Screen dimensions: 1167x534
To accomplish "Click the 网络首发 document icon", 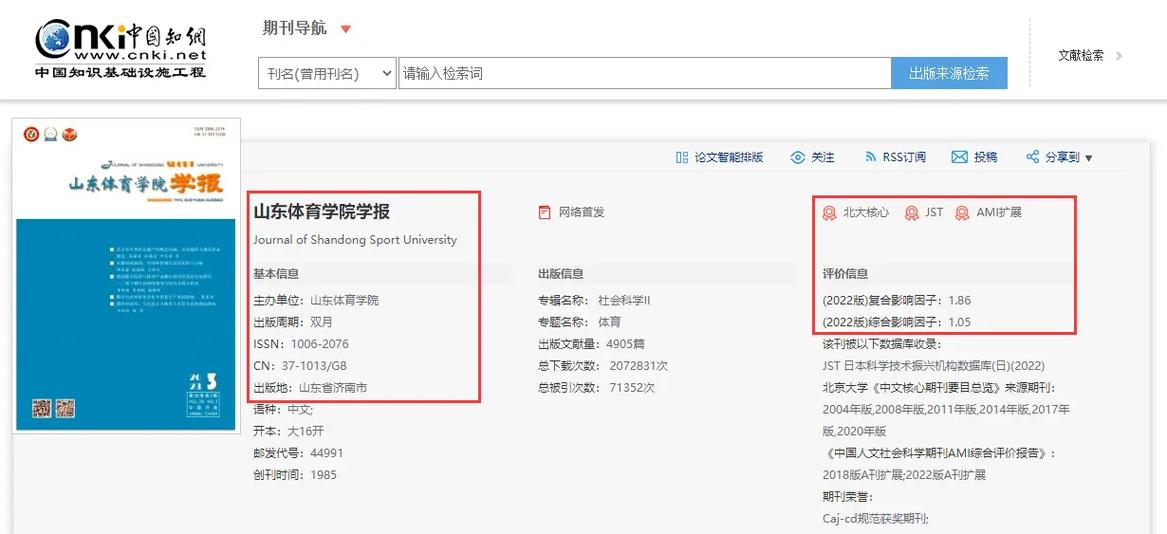I will (545, 212).
